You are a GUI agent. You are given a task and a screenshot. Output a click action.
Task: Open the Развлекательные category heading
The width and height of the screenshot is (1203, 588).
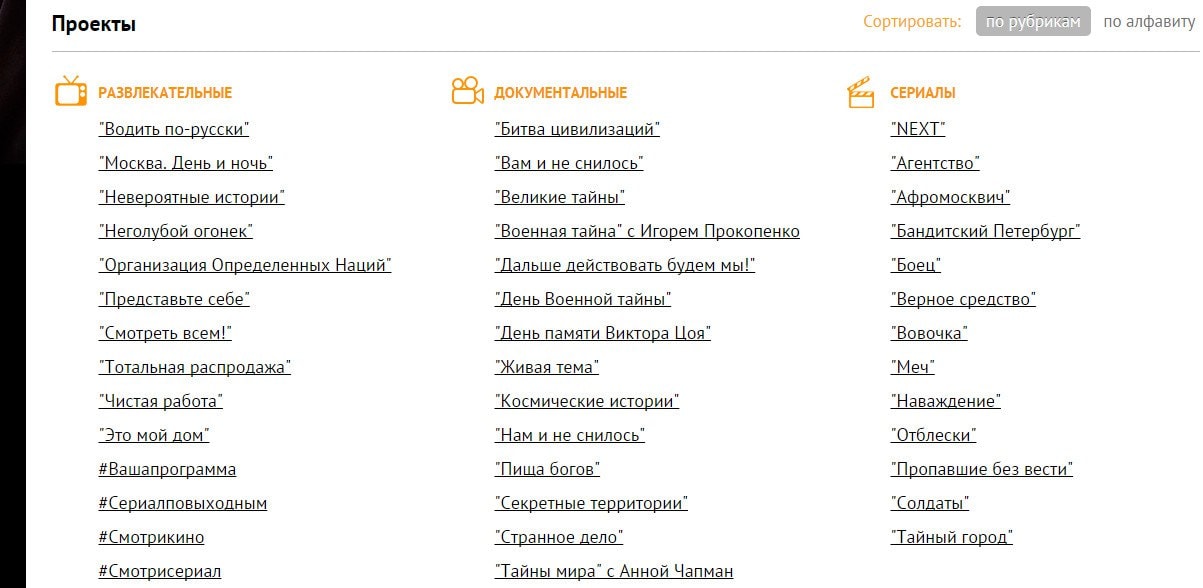(165, 93)
